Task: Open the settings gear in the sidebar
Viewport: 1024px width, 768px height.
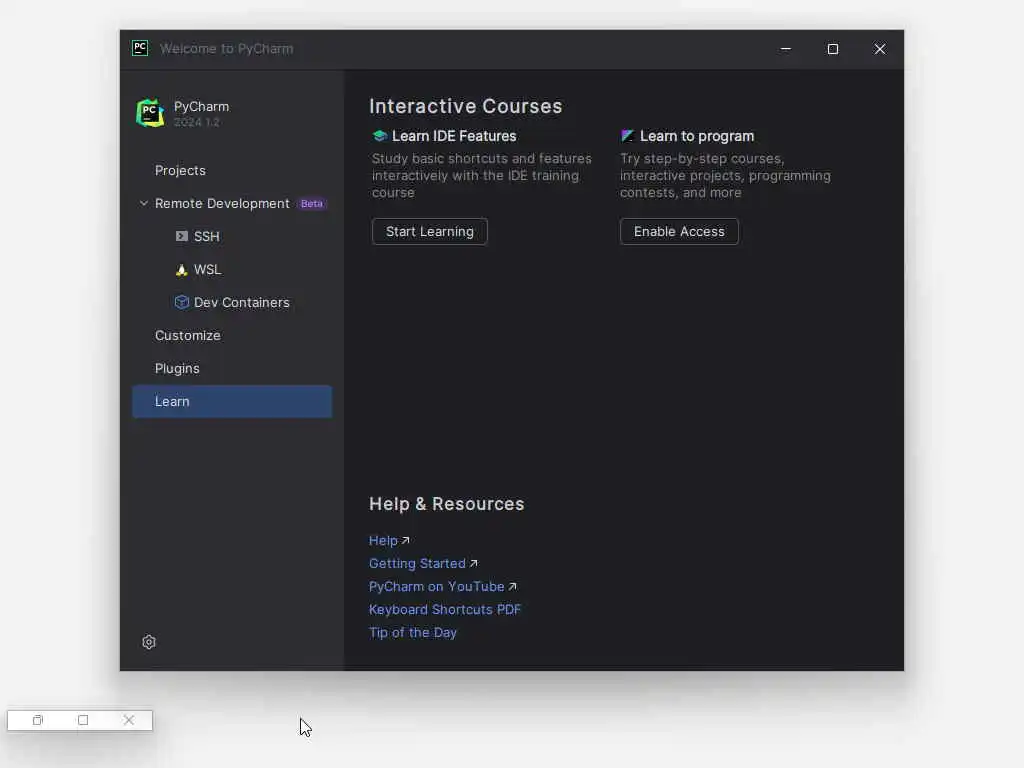Action: pyautogui.click(x=149, y=642)
